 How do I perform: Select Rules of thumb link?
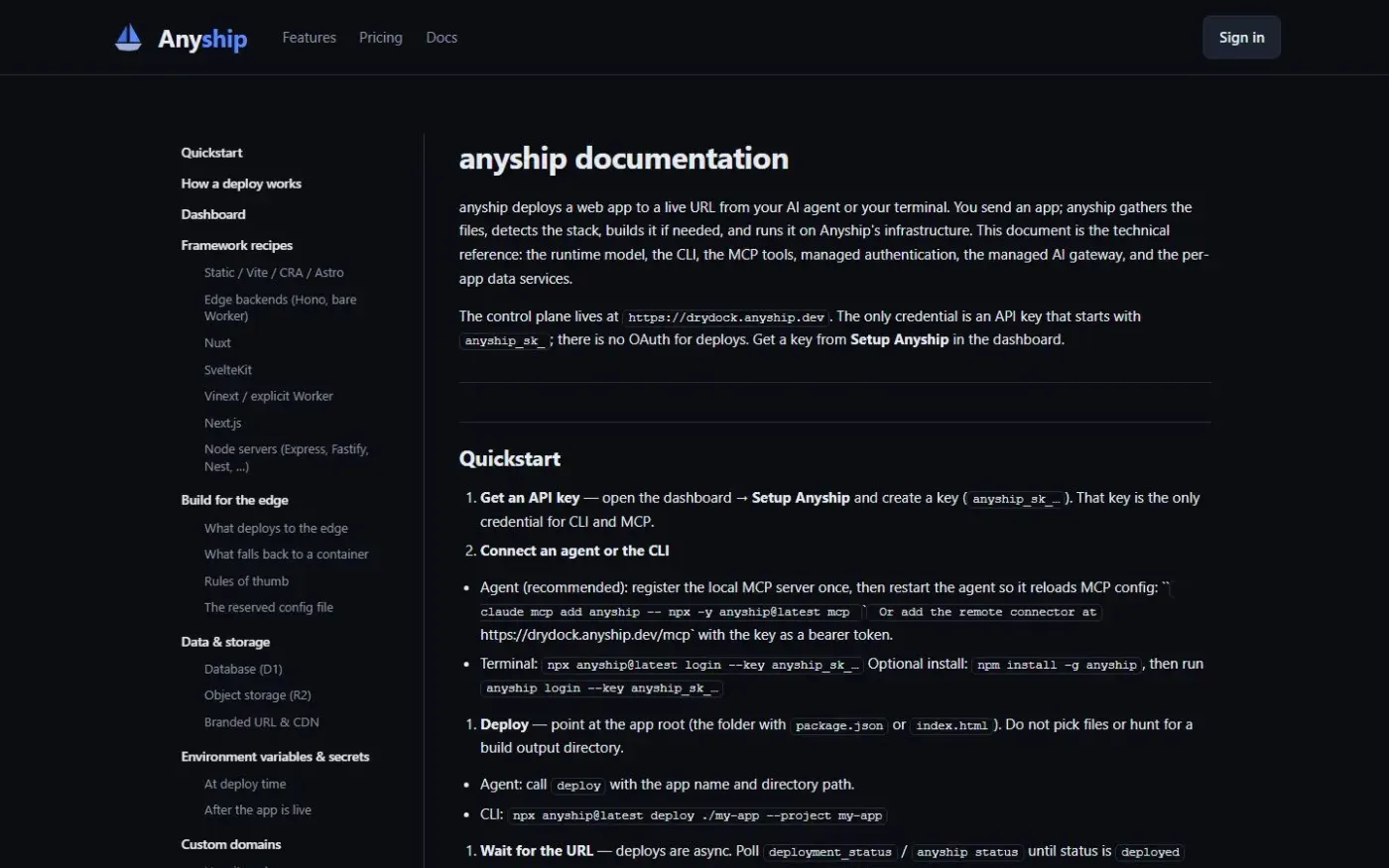click(247, 581)
